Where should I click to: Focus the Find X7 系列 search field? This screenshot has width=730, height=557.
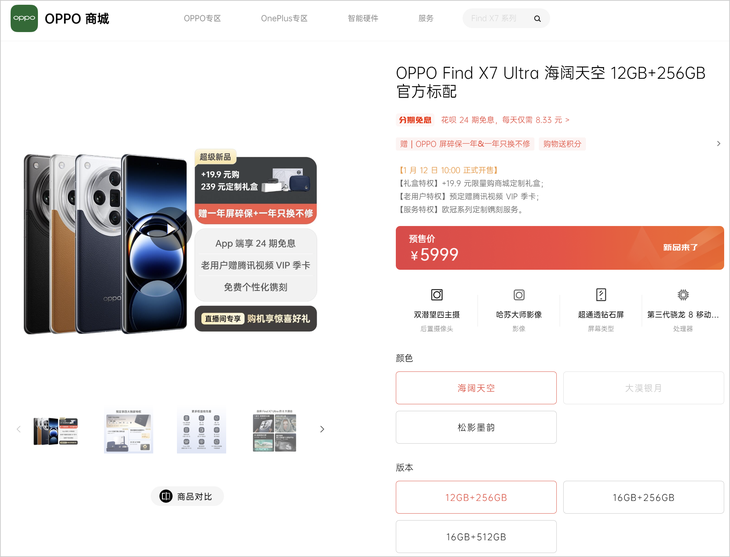498,19
